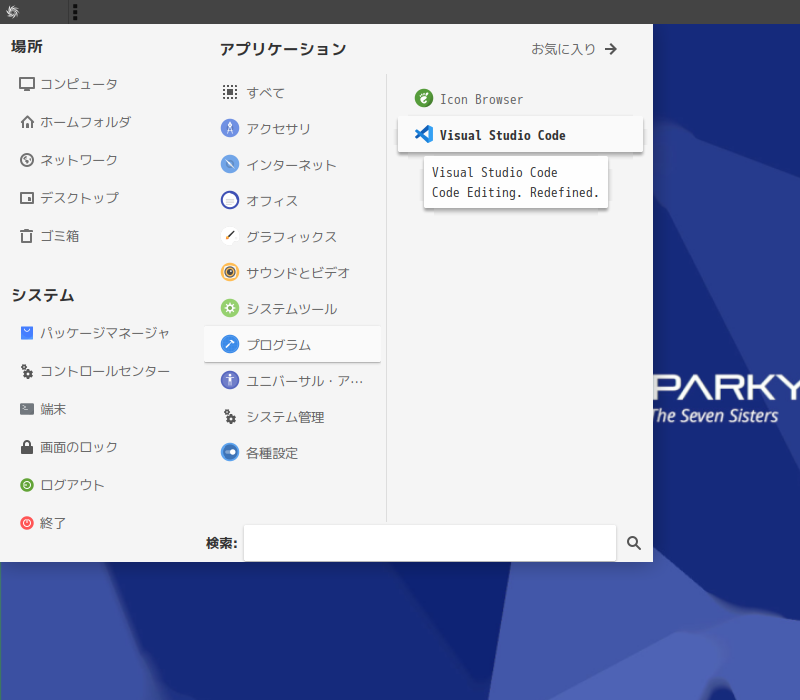Screen dimensions: 800x700
Task: Click the パッケージマネージャ label
Action: tap(105, 333)
